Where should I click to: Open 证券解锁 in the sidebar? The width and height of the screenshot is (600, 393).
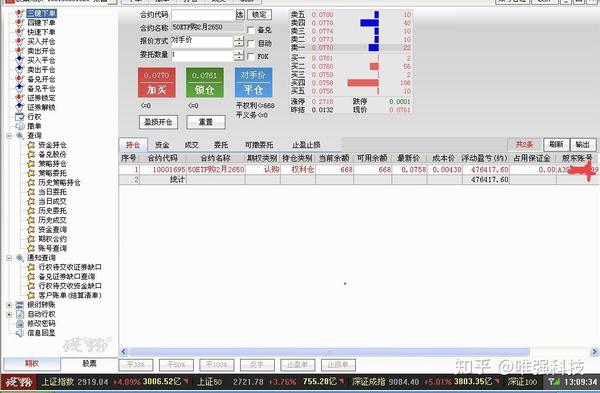tap(41, 107)
